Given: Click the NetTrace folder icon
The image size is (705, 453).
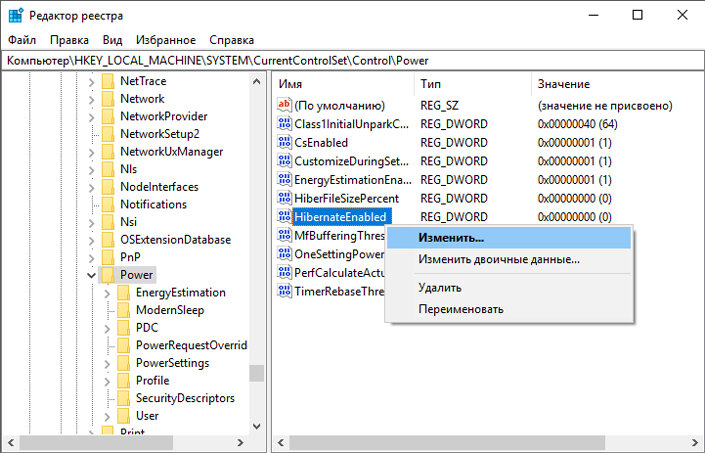Looking at the screenshot, I should tap(108, 81).
